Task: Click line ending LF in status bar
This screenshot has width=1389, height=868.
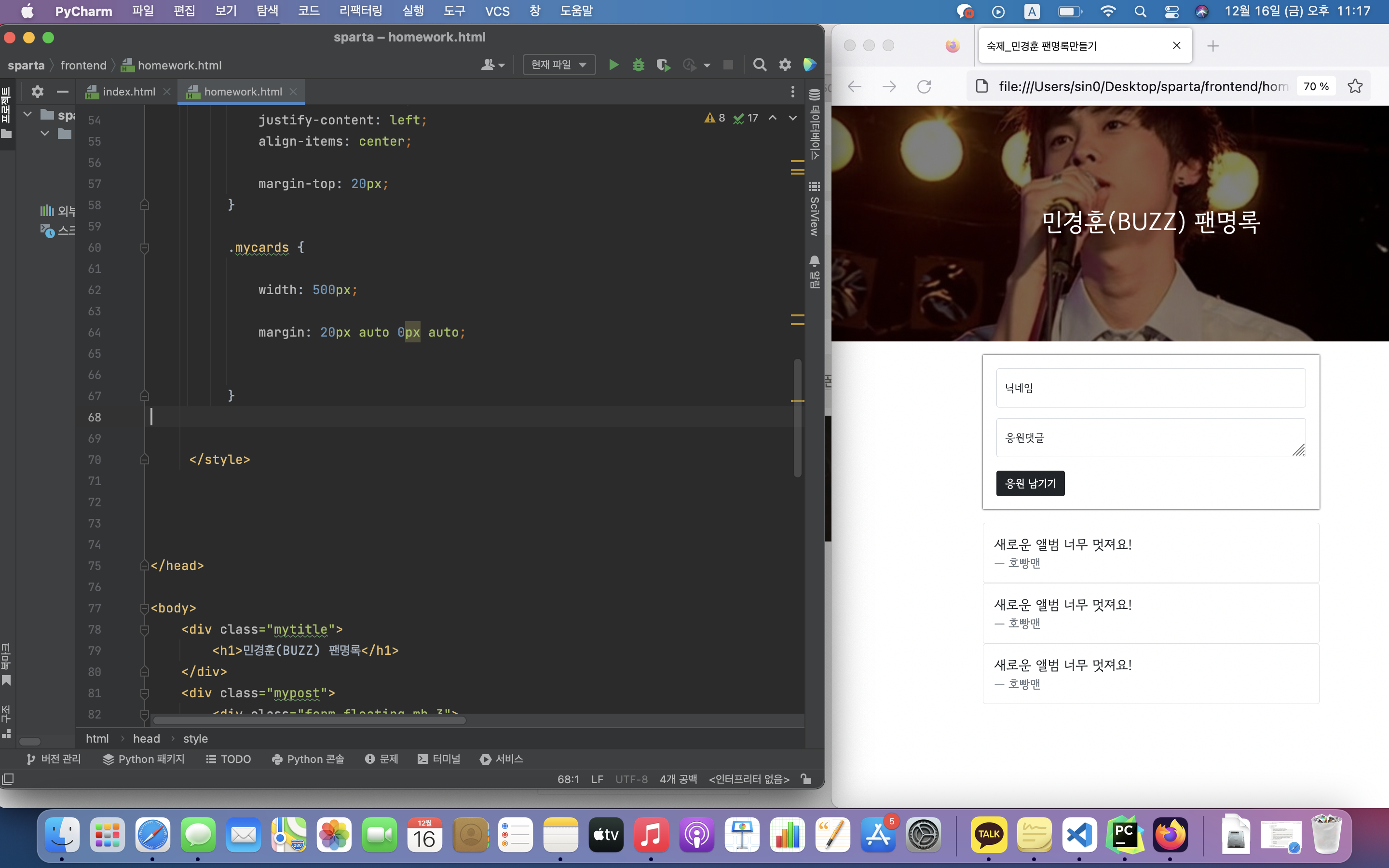Action: [597, 779]
